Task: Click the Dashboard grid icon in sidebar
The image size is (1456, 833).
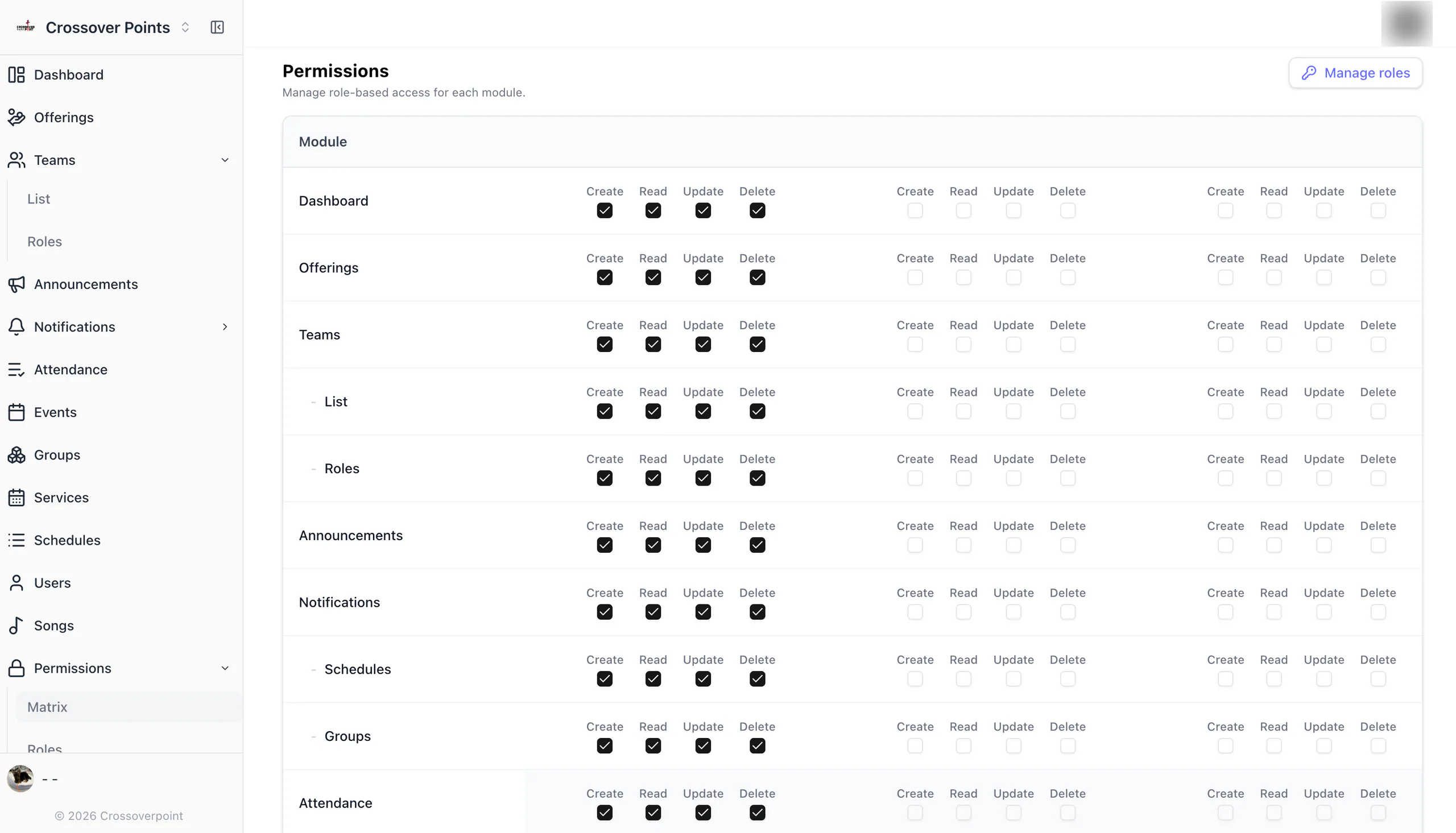Action: point(16,74)
